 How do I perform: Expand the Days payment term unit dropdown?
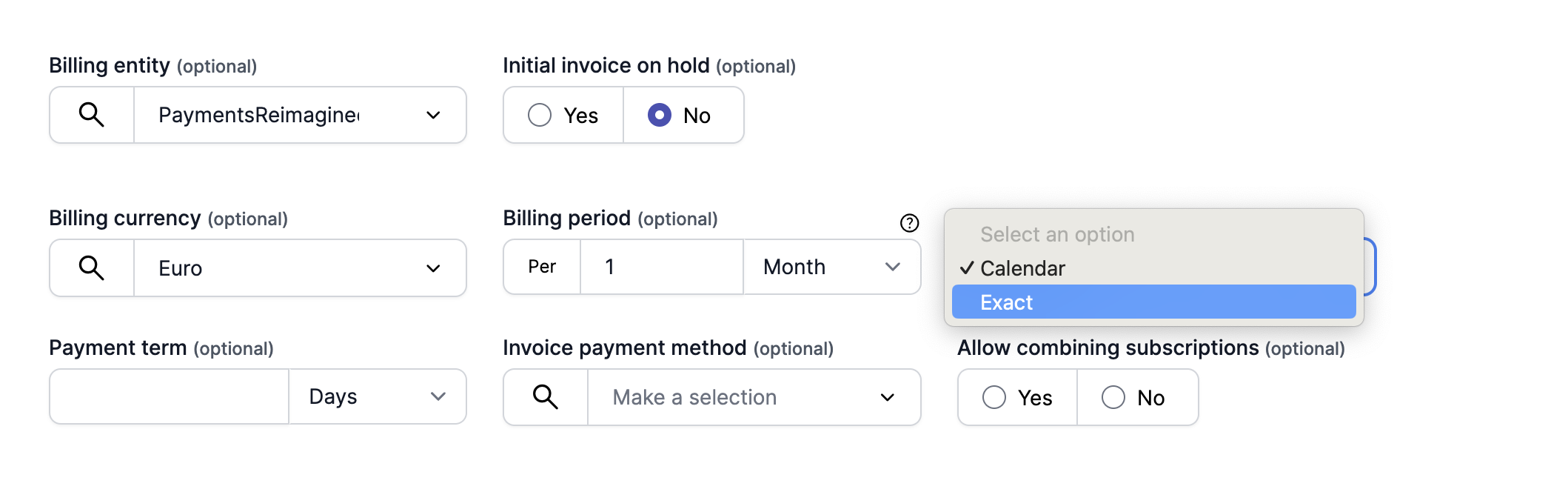pyautogui.click(x=377, y=396)
